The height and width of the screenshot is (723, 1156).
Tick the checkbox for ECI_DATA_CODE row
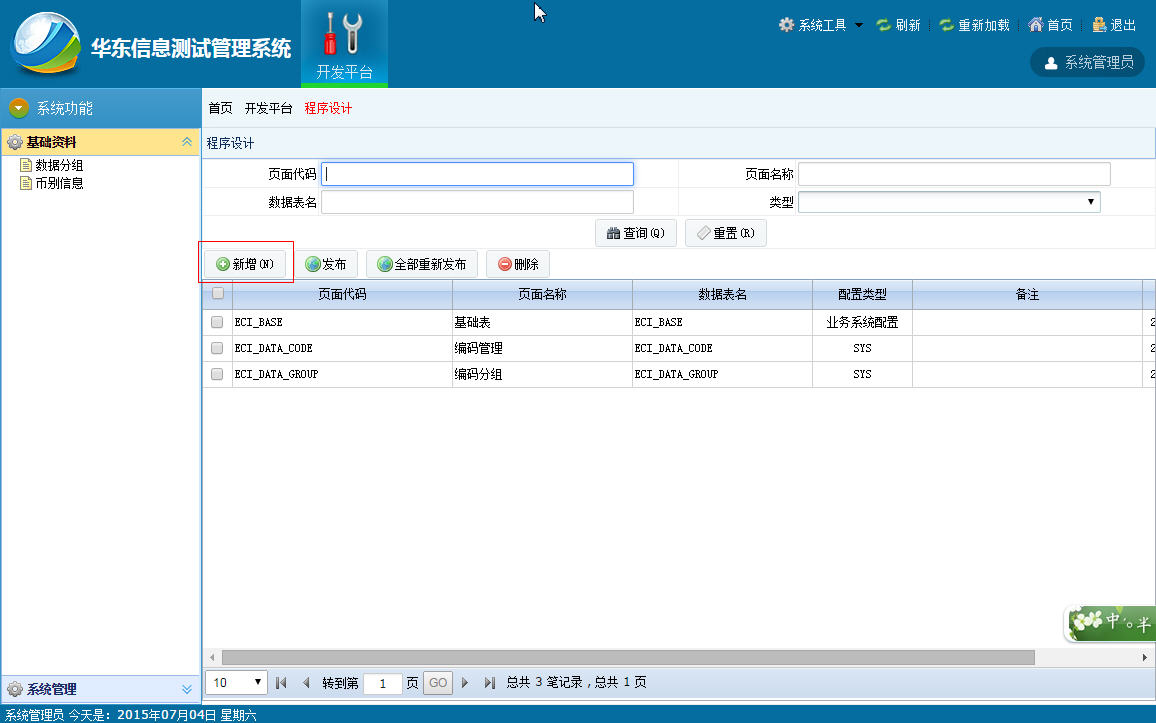[x=217, y=348]
